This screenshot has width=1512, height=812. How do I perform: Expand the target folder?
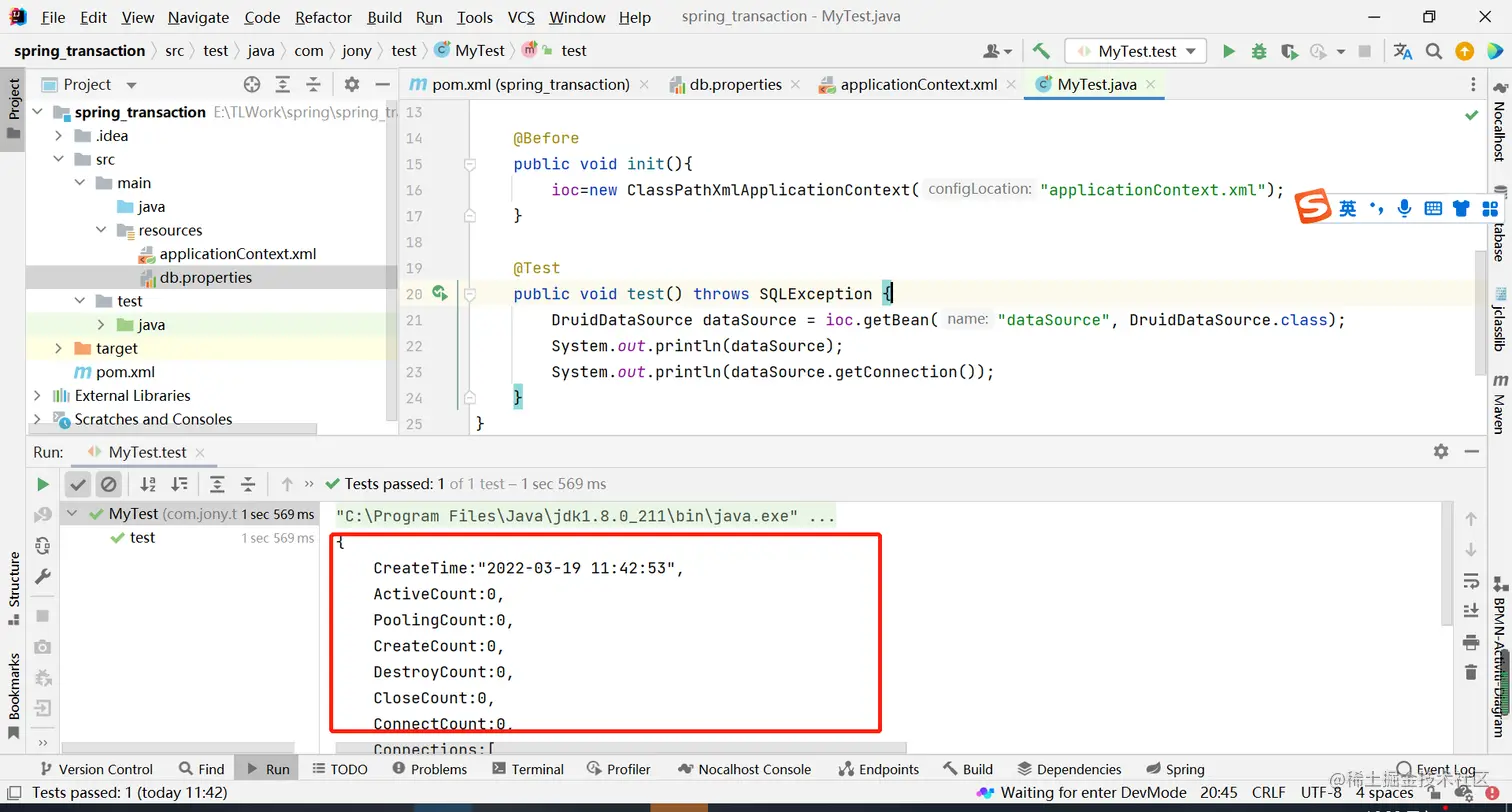[59, 349]
